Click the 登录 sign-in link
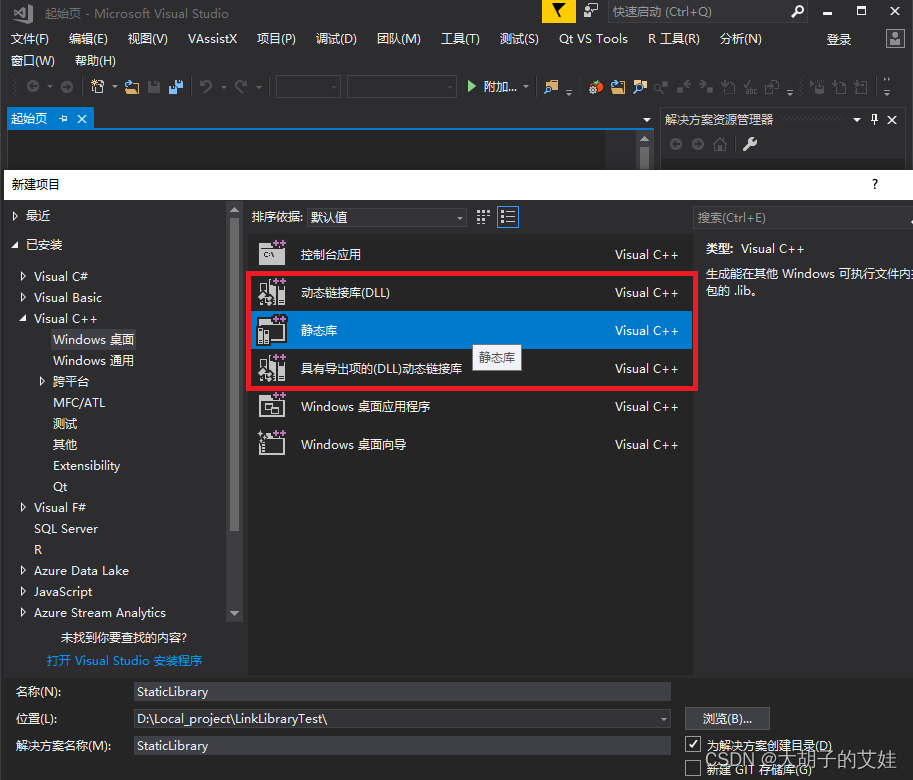The image size is (913, 780). tap(838, 40)
